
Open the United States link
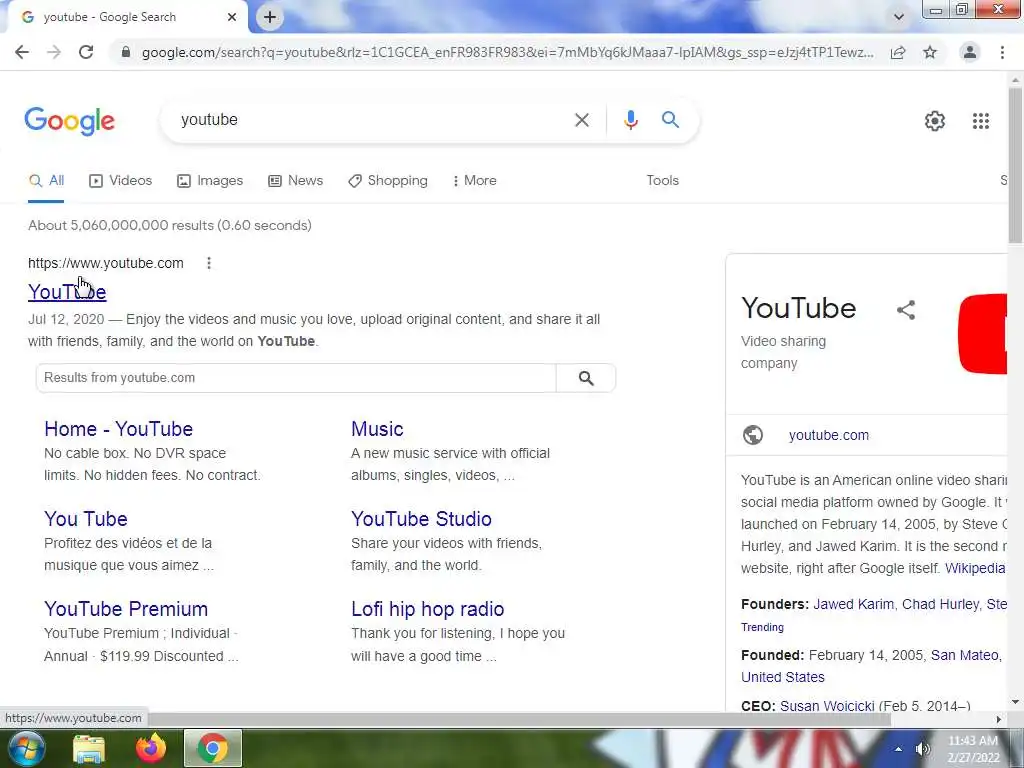[782, 677]
